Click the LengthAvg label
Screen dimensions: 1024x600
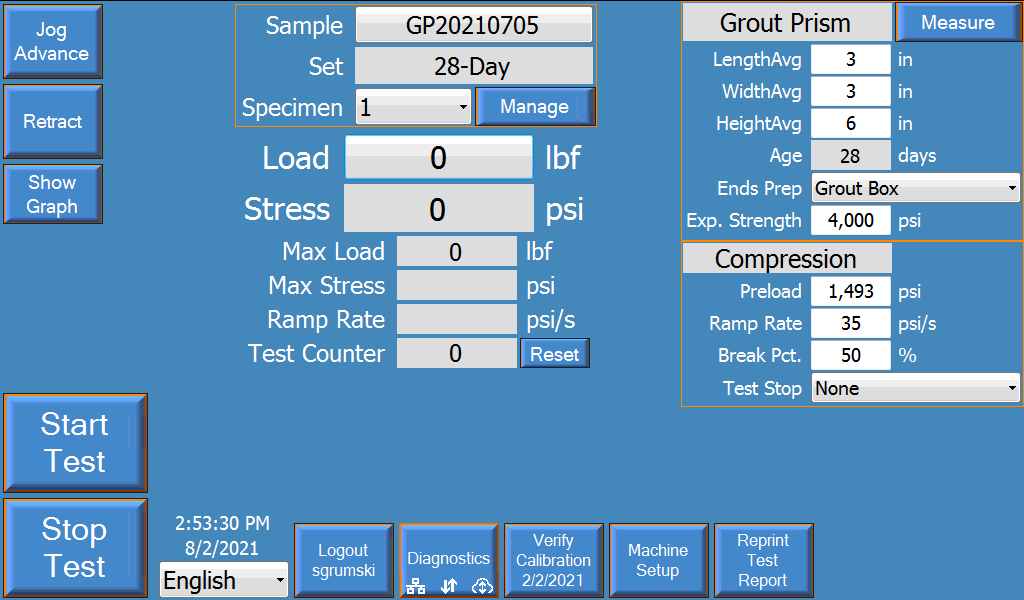coord(757,60)
